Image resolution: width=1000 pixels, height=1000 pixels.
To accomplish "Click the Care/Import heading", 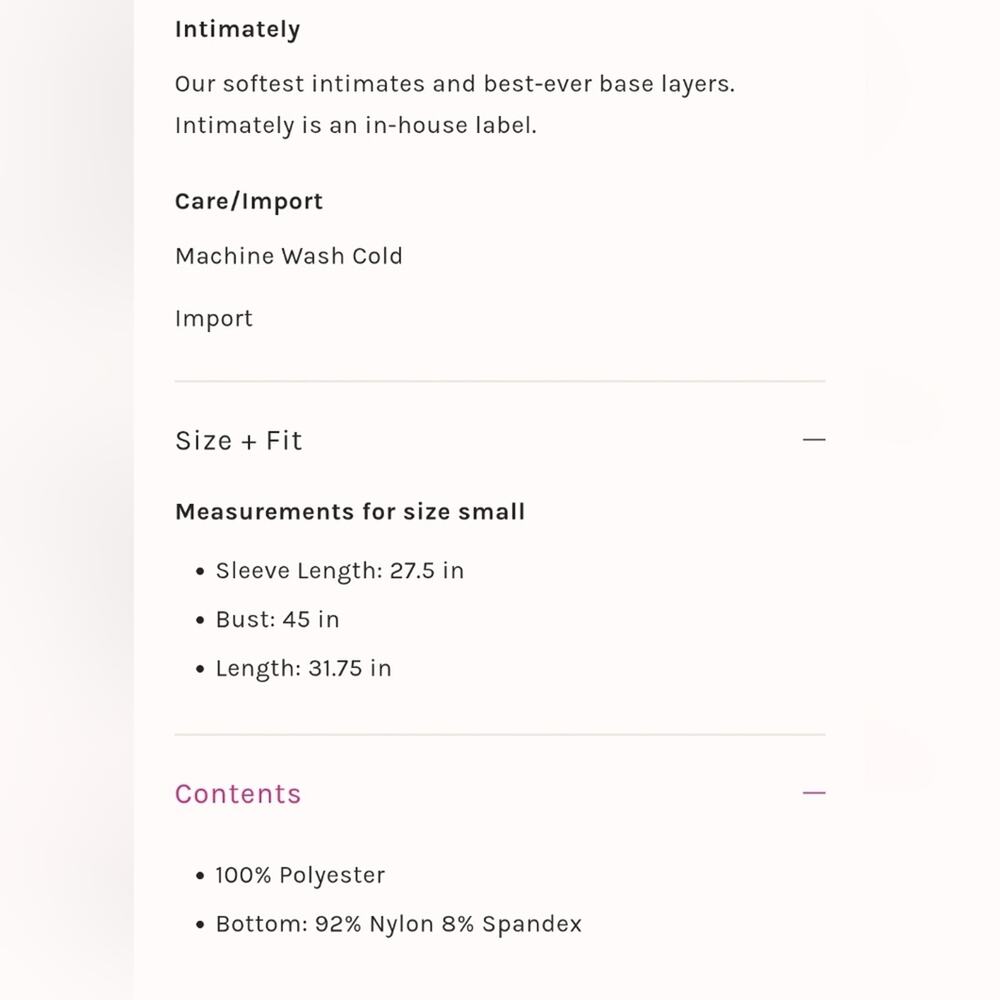I will 249,202.
